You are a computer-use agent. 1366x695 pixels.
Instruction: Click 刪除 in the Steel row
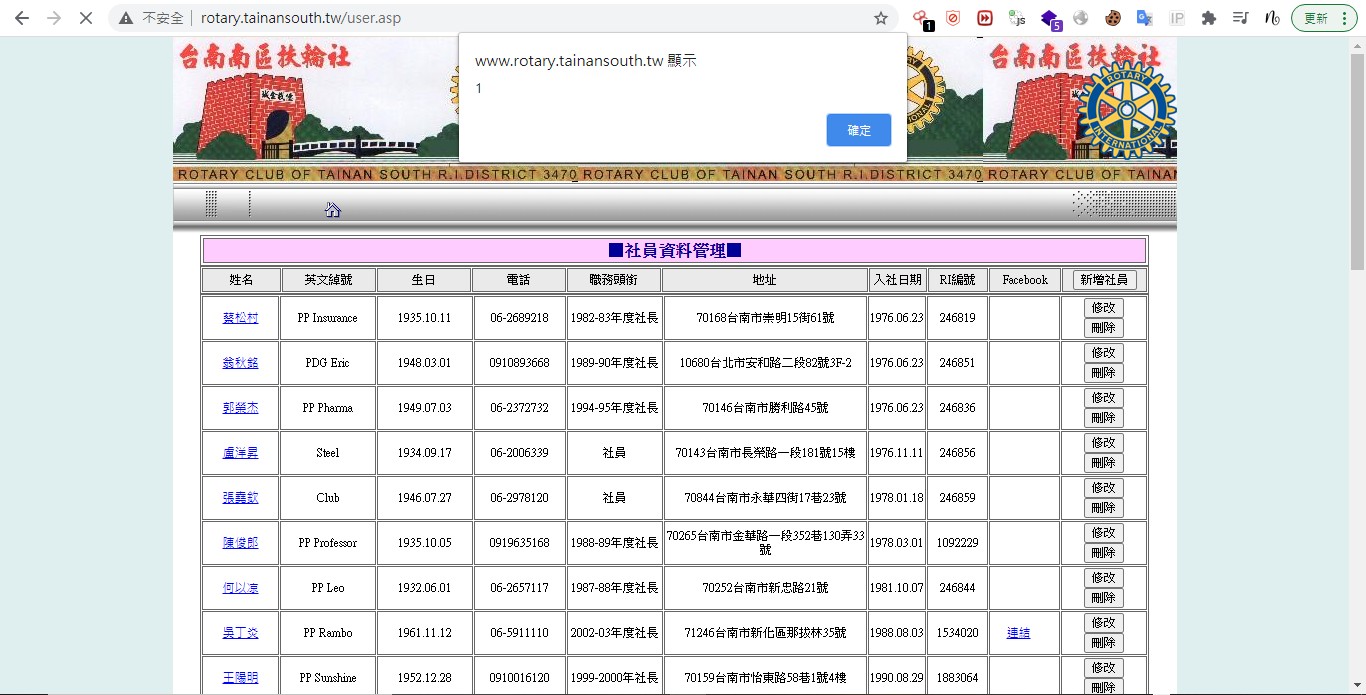point(1104,463)
